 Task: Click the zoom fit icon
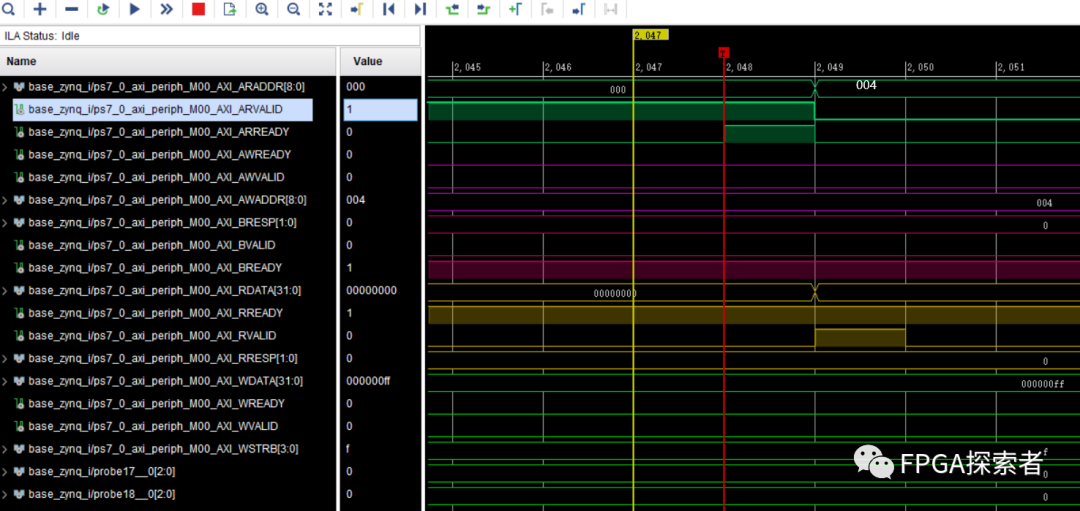(325, 9)
